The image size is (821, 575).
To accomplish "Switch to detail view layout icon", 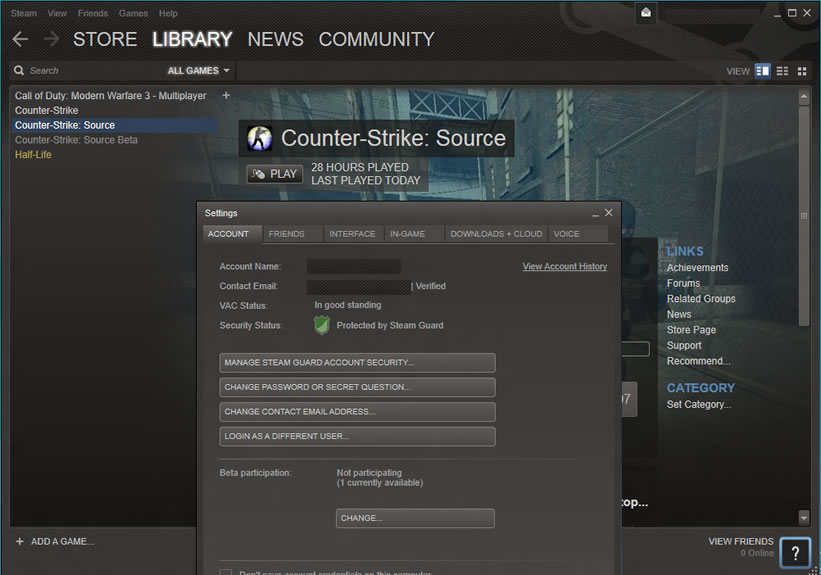I will 762,71.
